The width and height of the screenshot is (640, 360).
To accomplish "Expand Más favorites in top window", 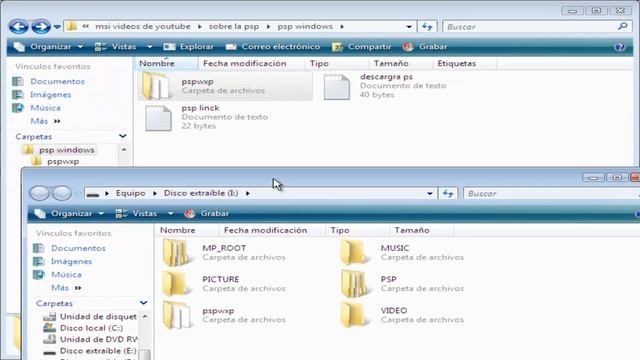I will [45, 121].
